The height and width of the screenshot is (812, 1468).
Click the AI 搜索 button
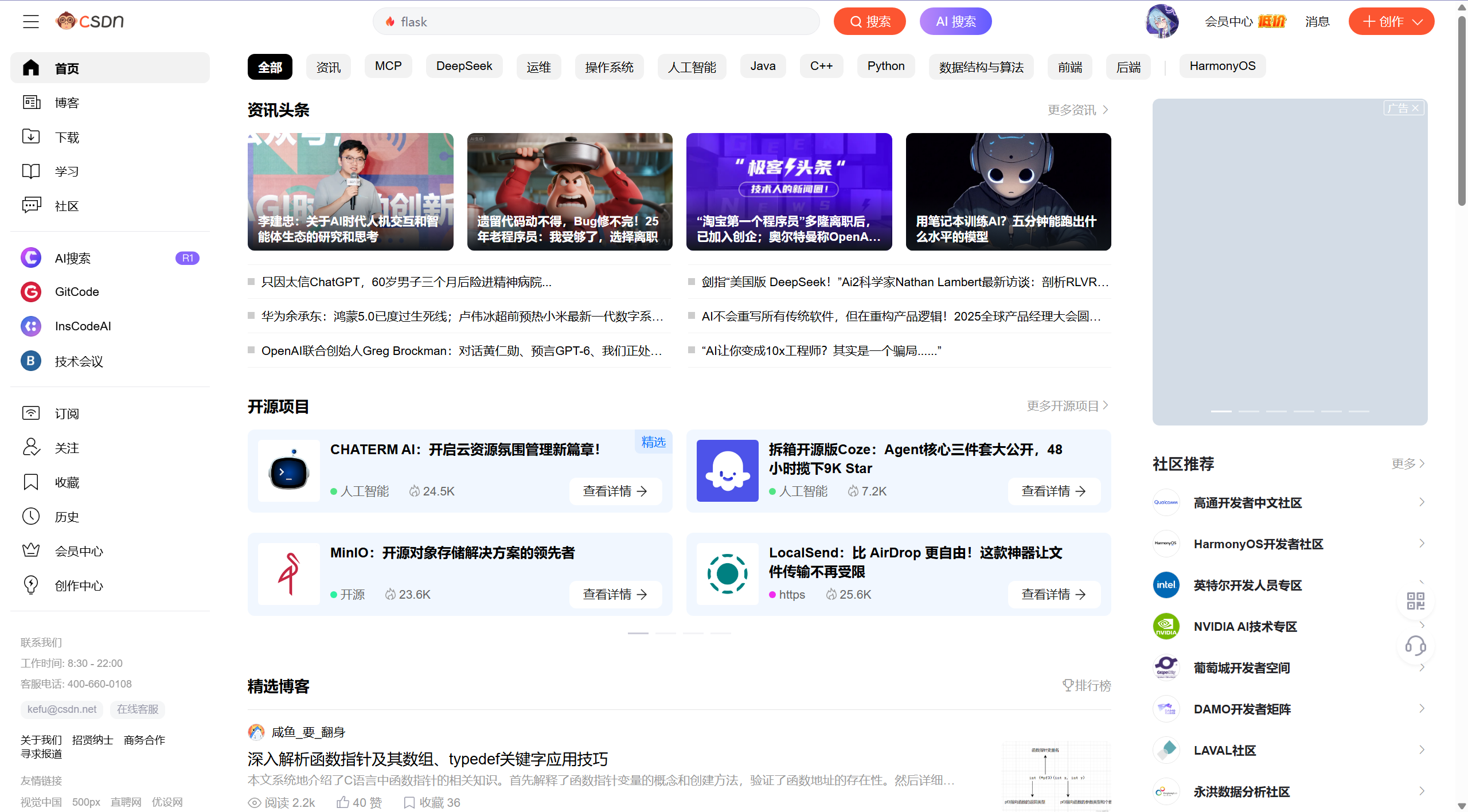pyautogui.click(x=956, y=21)
